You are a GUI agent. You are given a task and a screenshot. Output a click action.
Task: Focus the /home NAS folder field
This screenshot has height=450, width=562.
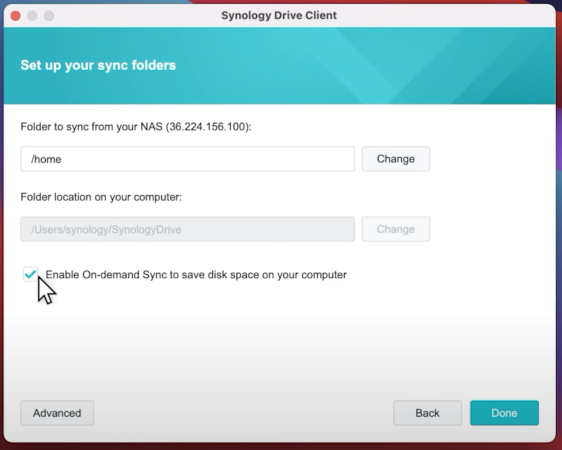coord(187,159)
